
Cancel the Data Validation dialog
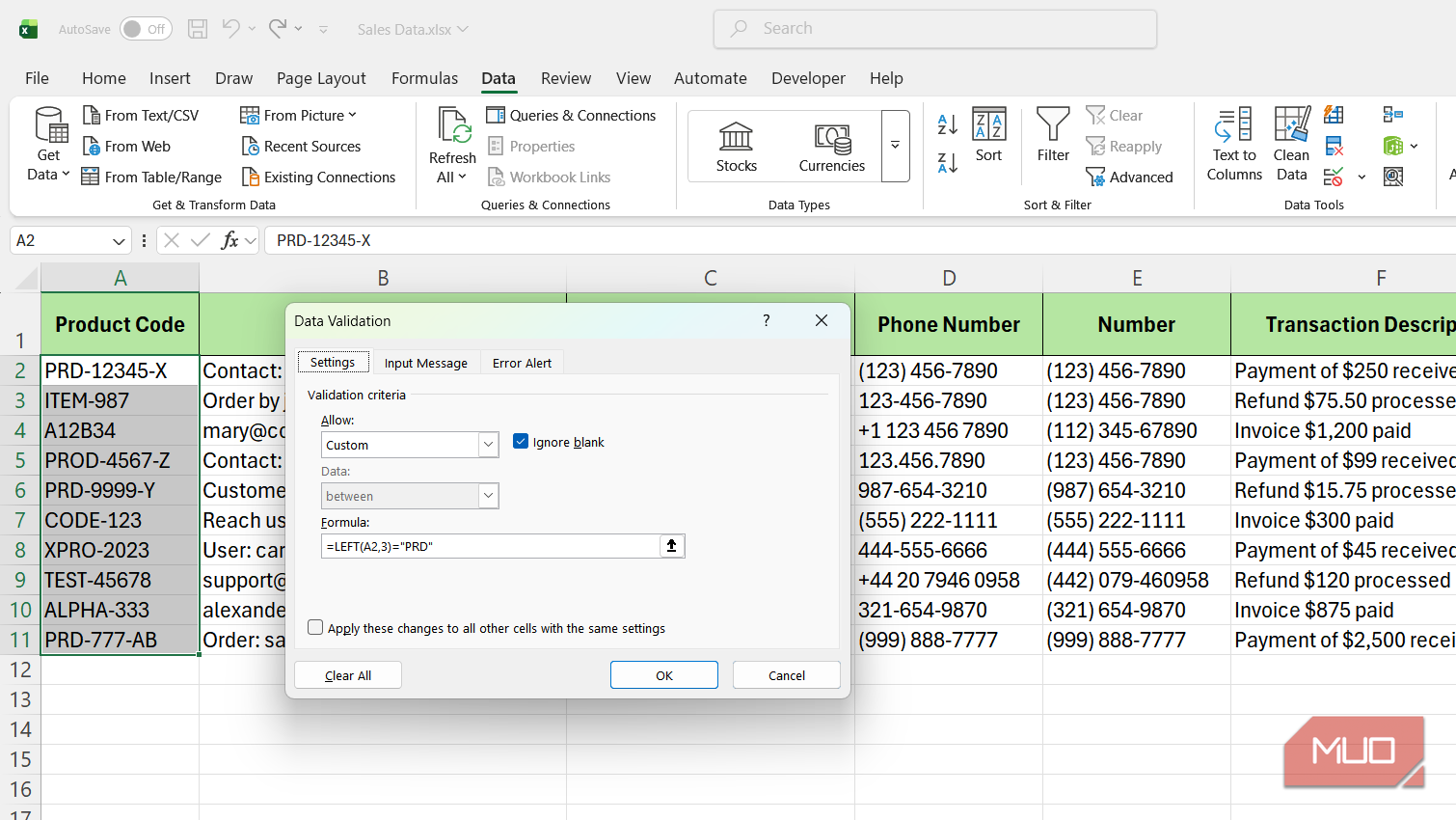[x=787, y=675]
